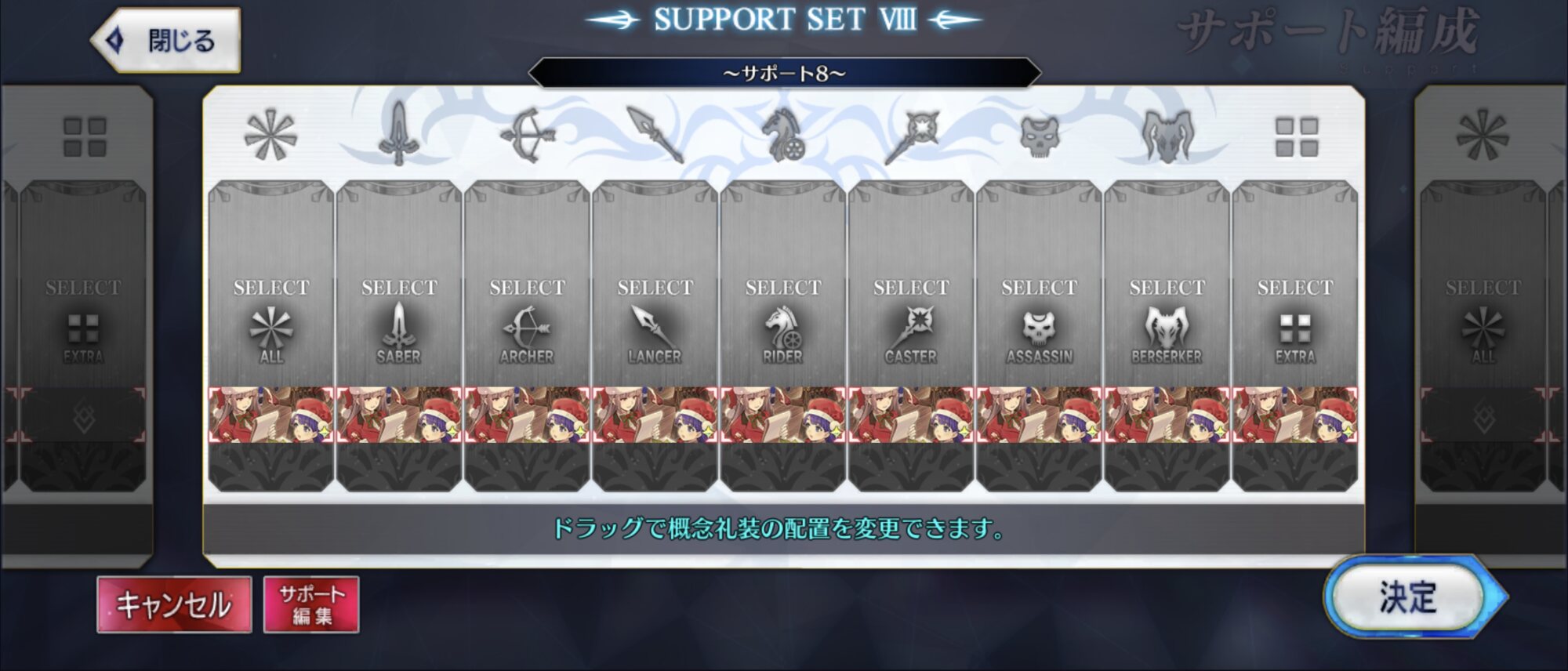The image size is (1568, 671).
Task: Click the Lancer spear class icon
Action: coord(655,135)
